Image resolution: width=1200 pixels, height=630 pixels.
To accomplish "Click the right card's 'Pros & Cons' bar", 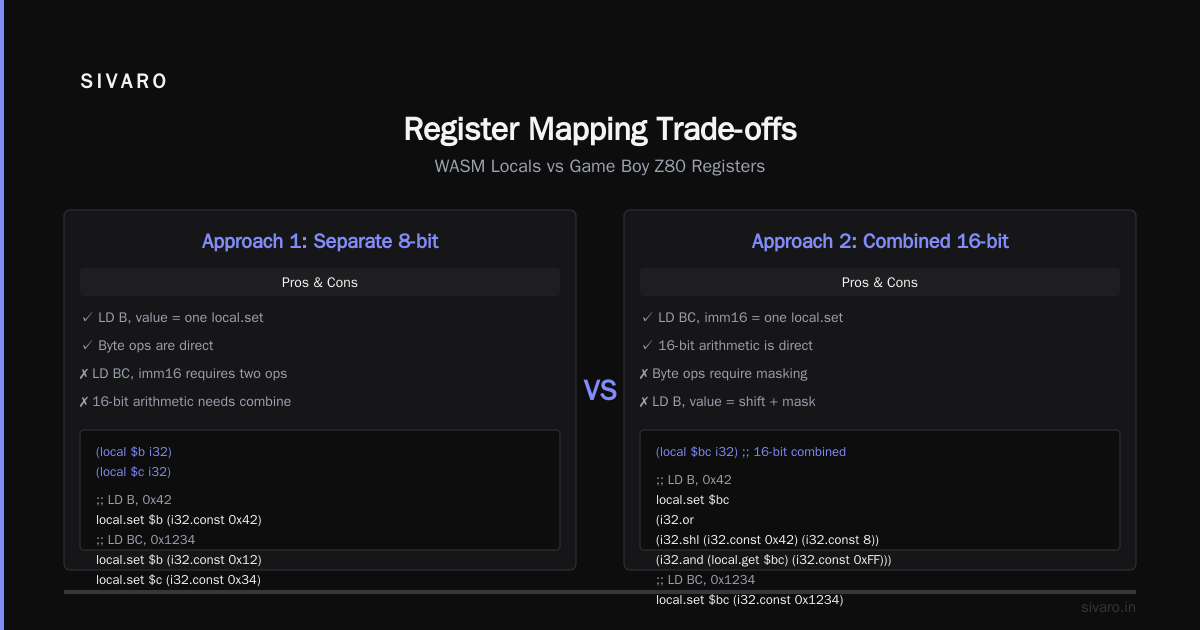I will pyautogui.click(x=880, y=282).
